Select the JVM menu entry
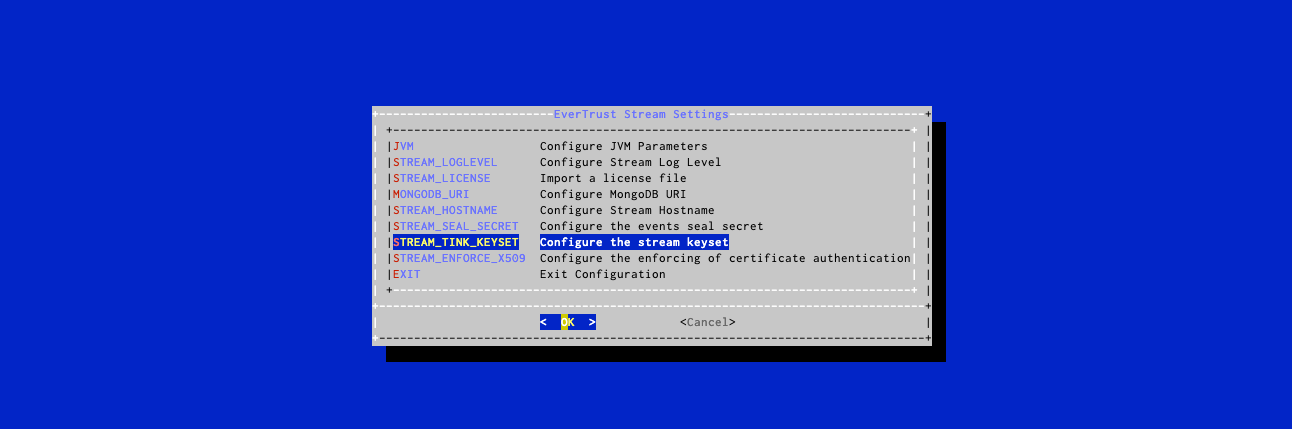The height and width of the screenshot is (429, 1292). [403, 146]
